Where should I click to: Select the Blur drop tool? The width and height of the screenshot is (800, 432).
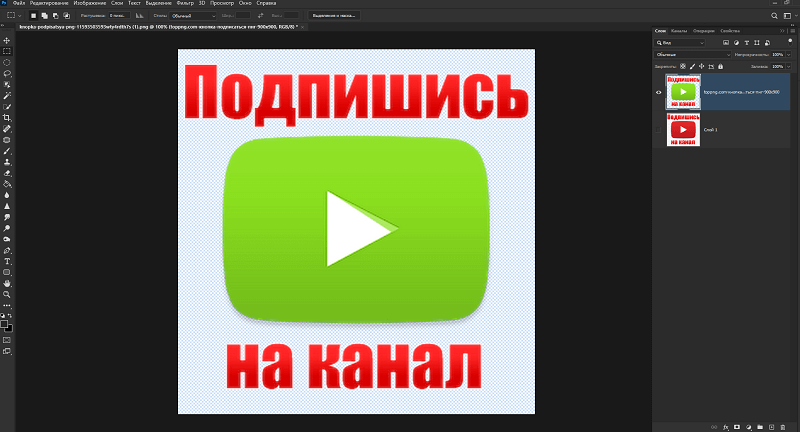coord(7,195)
